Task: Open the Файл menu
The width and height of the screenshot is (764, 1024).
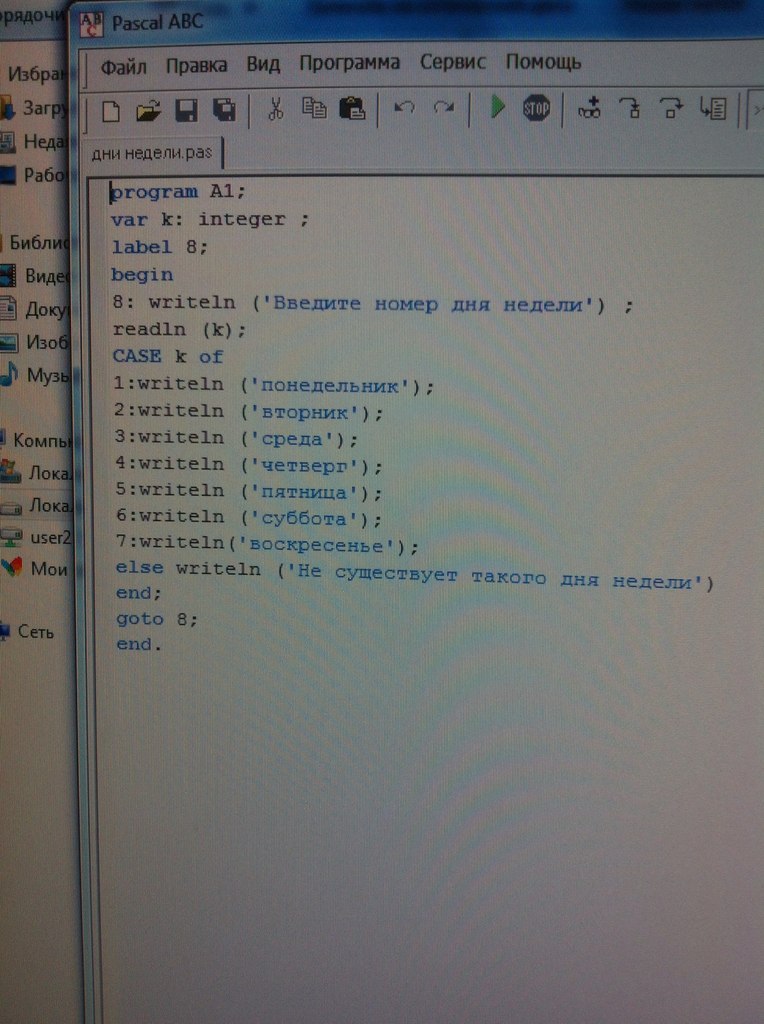Action: point(123,67)
